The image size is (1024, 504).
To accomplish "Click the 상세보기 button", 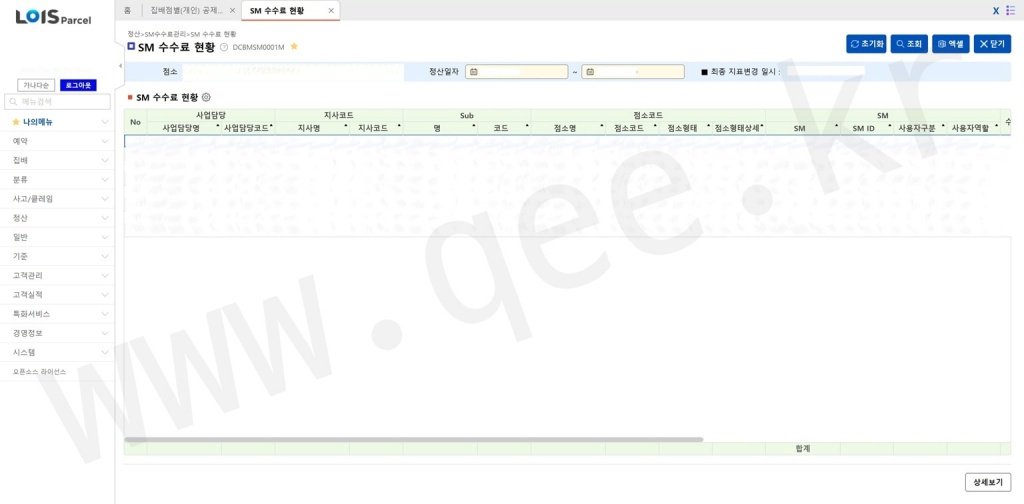I will (x=988, y=482).
